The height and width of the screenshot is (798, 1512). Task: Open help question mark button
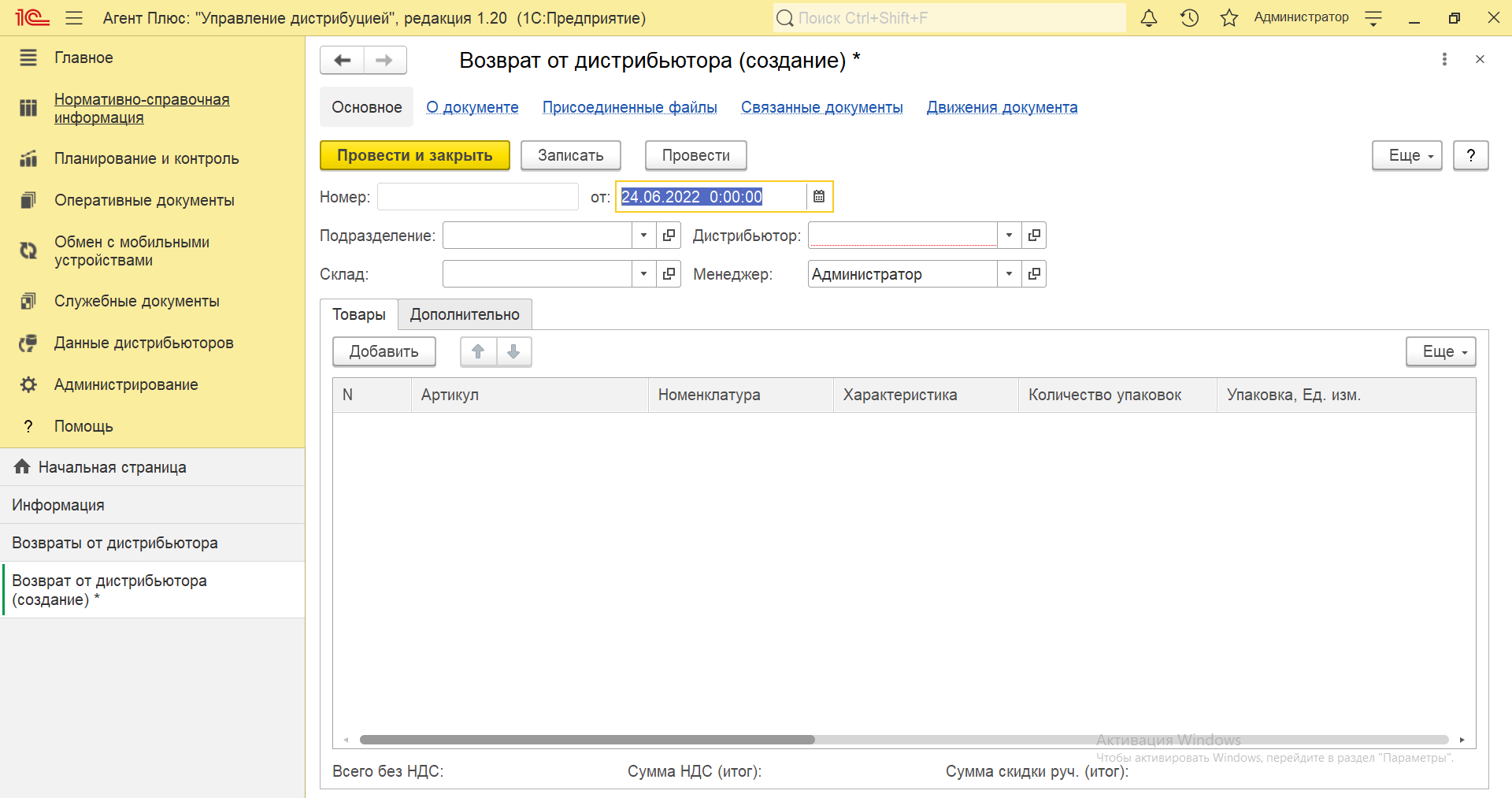tap(1470, 155)
